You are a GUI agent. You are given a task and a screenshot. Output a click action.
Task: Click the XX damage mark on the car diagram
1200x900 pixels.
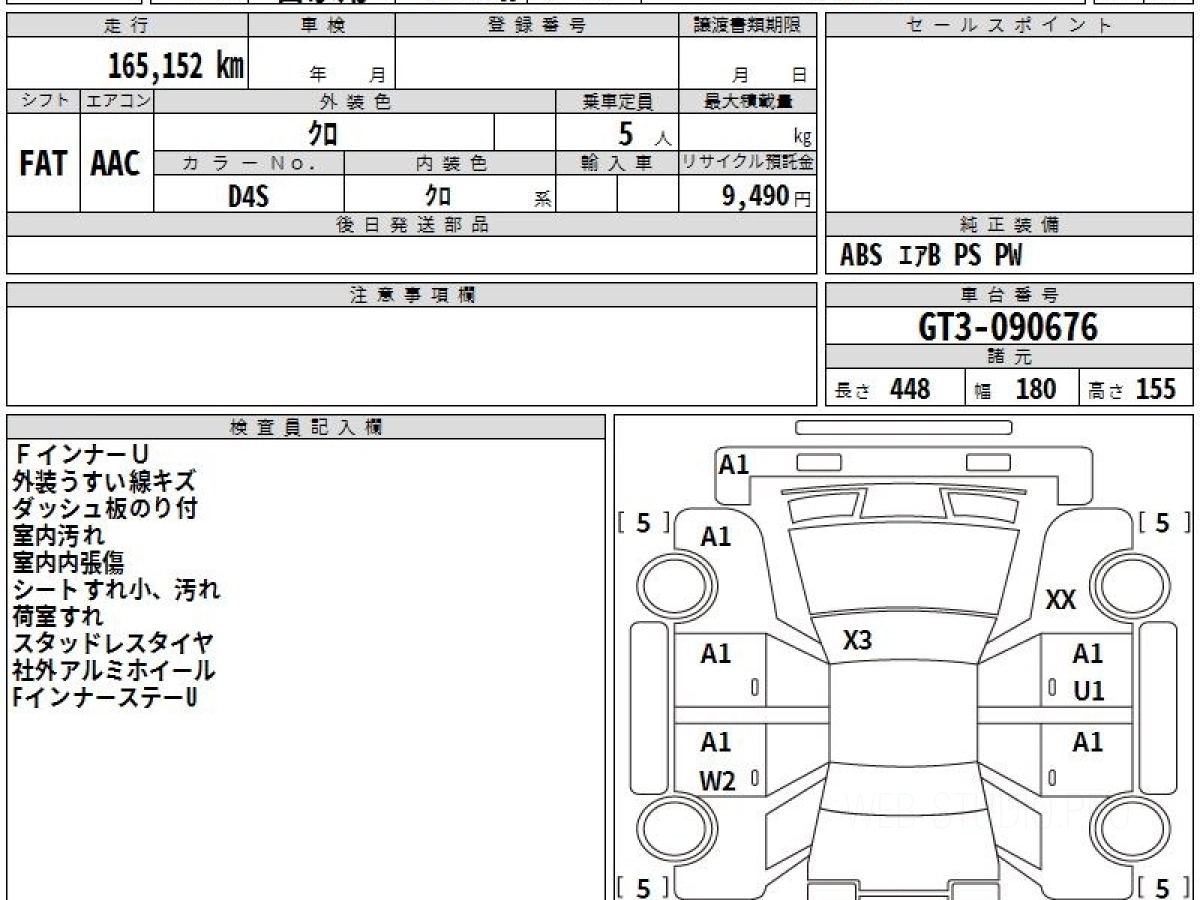click(1061, 600)
